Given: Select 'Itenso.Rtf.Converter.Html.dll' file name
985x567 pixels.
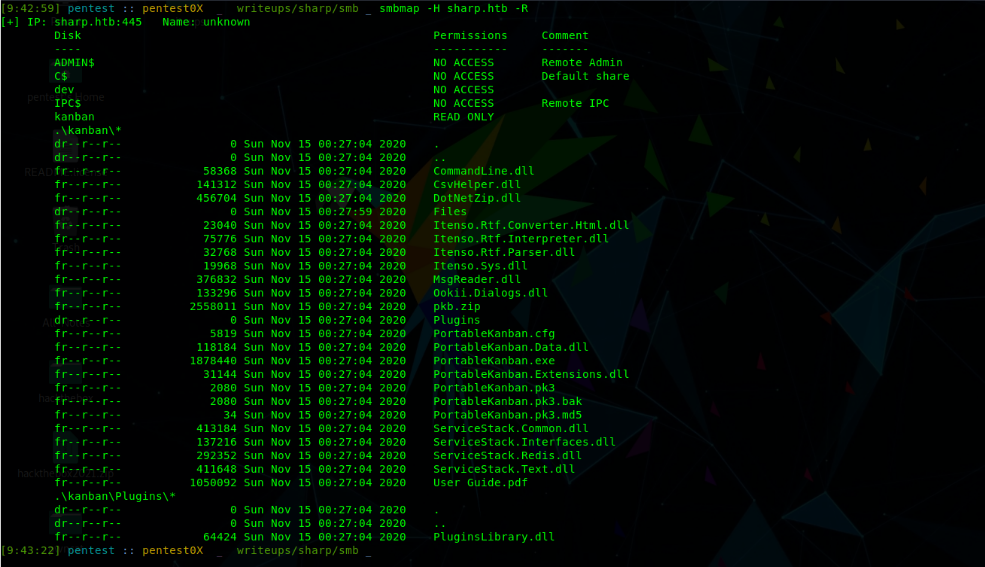Looking at the screenshot, I should click(531, 225).
